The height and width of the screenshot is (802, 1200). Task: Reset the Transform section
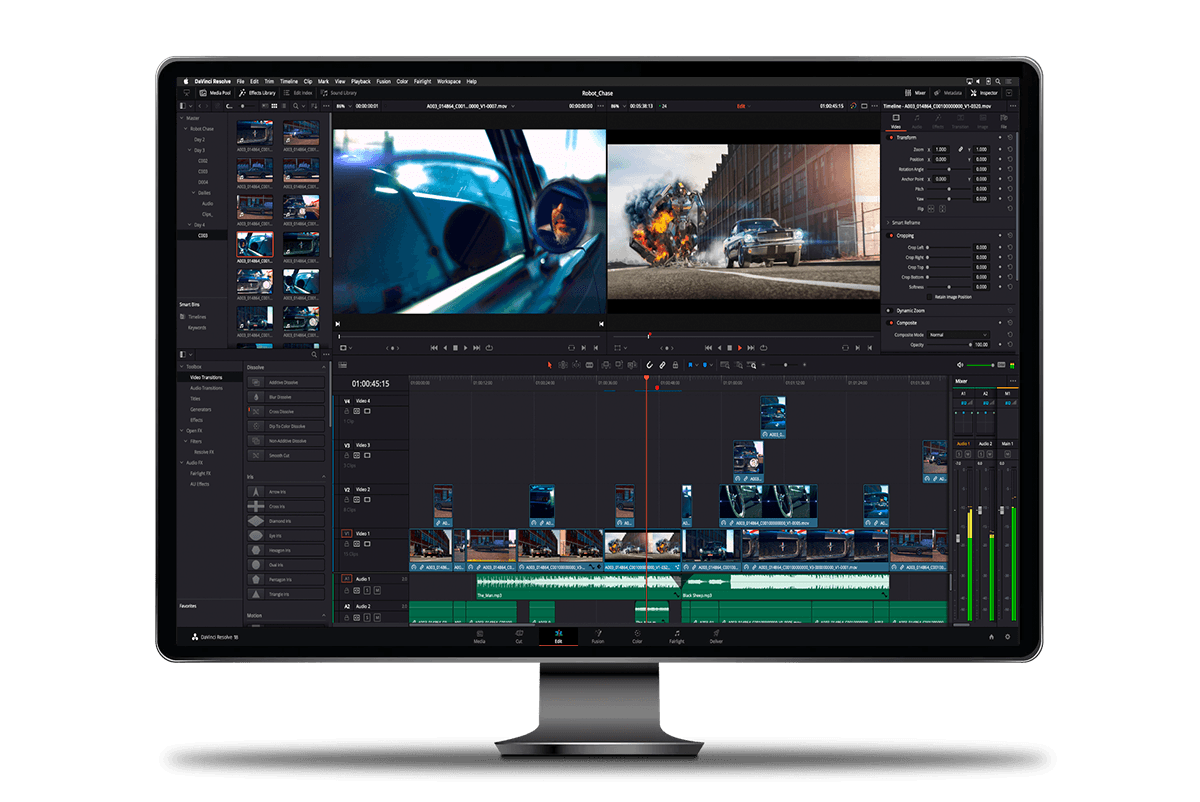[x=1009, y=137]
